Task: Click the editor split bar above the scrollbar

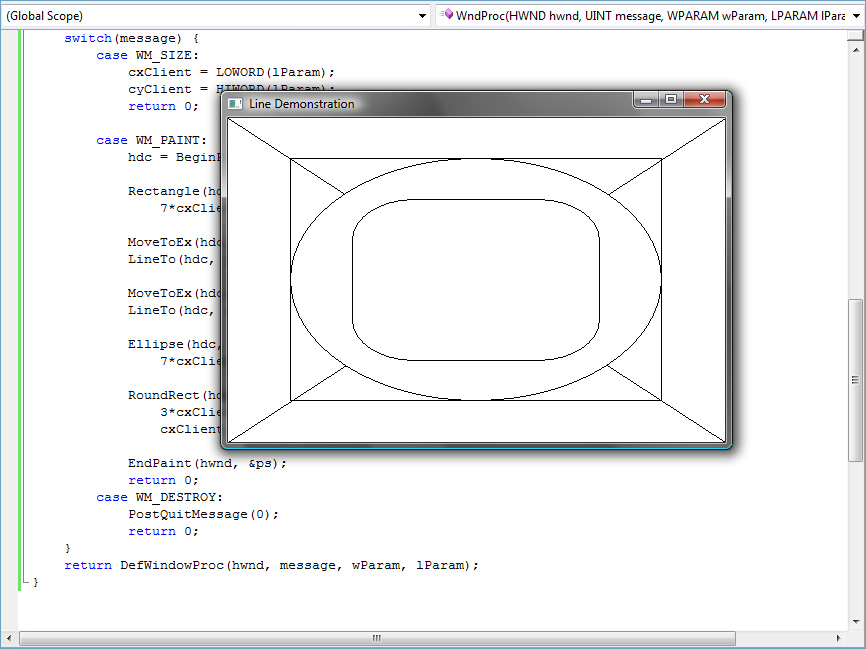Action: (856, 35)
